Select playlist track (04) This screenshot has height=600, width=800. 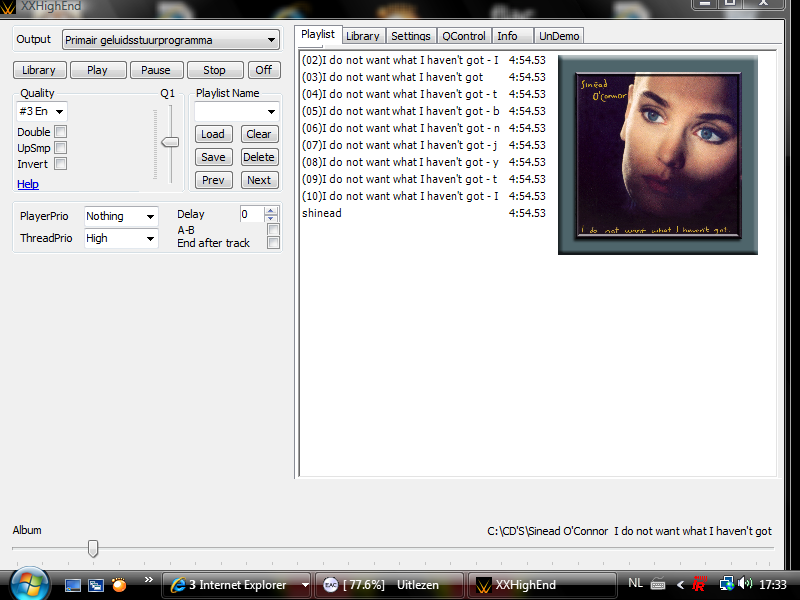click(423, 94)
